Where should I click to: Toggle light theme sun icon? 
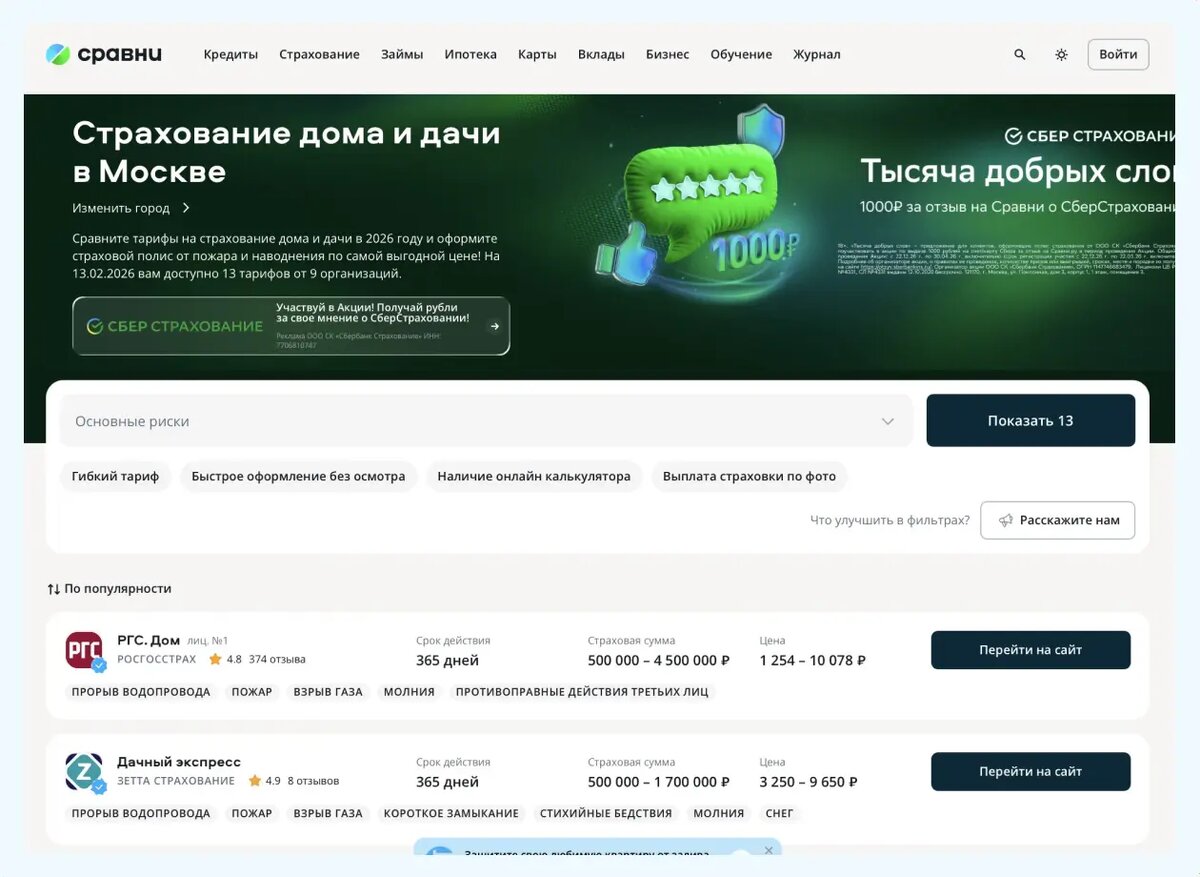pyautogui.click(x=1061, y=54)
